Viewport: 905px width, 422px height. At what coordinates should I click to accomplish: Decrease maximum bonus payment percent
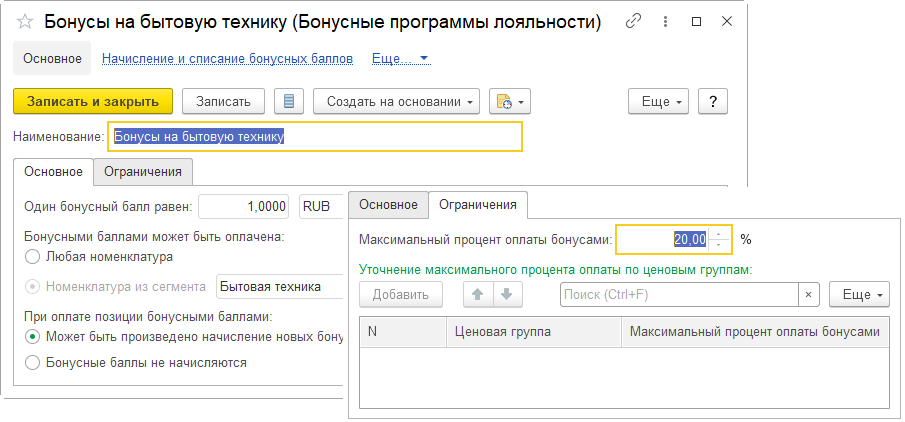(719, 245)
